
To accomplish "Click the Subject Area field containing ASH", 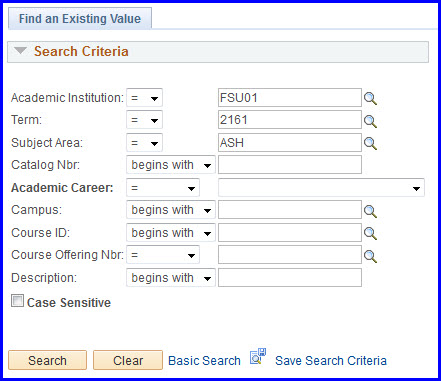I will coord(290,143).
